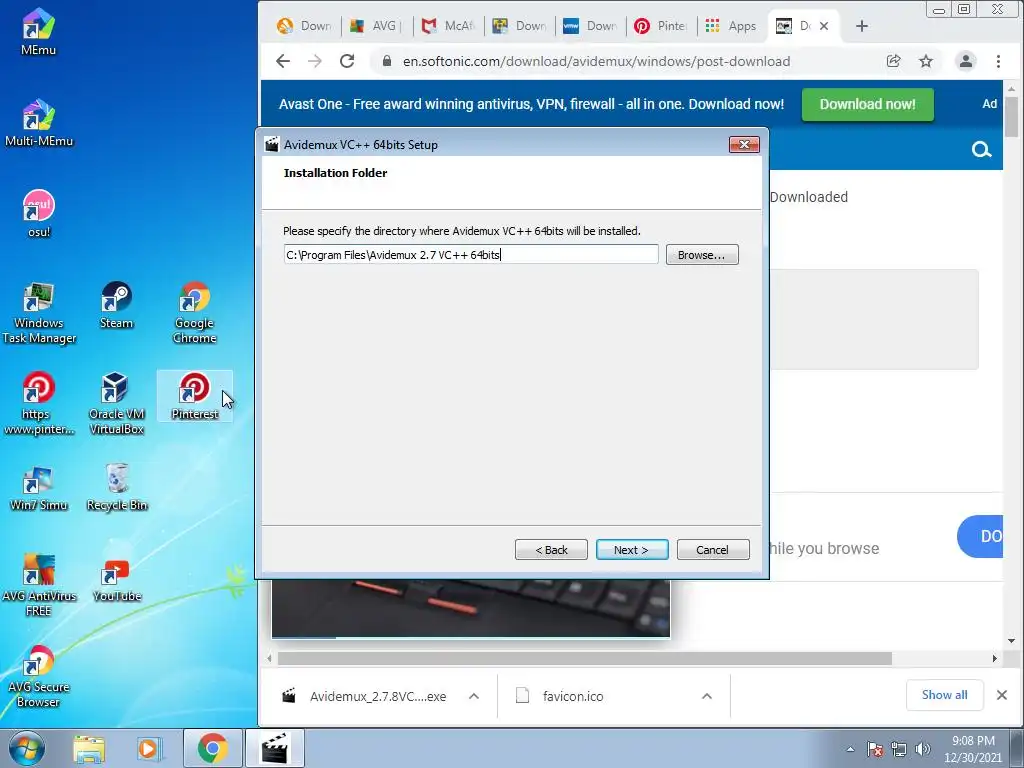The image size is (1024, 768).
Task: Open the Multi-MEmu desktop icon
Action: tap(39, 123)
